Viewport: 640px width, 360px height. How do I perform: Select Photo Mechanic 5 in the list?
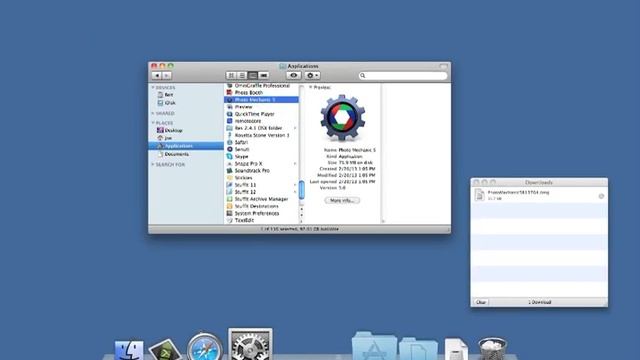(x=262, y=100)
